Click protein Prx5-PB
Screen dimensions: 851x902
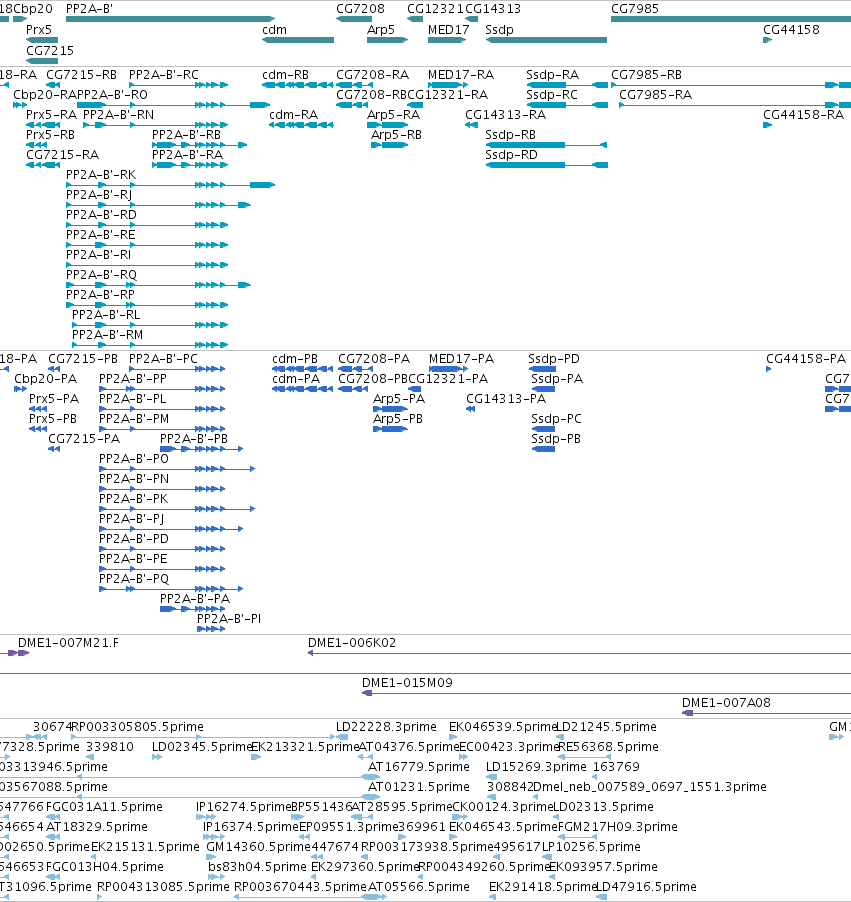click(38, 429)
